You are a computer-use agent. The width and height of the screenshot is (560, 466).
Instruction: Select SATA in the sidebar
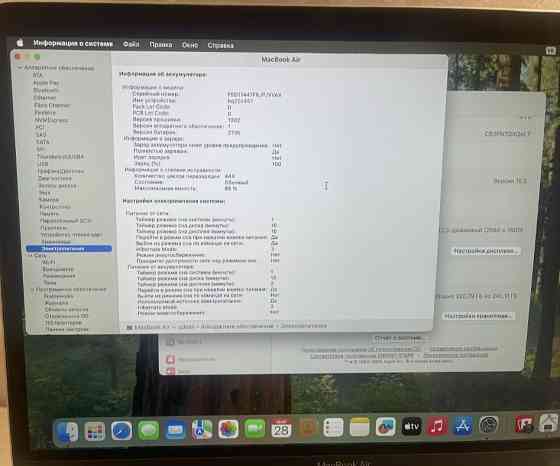point(43,142)
